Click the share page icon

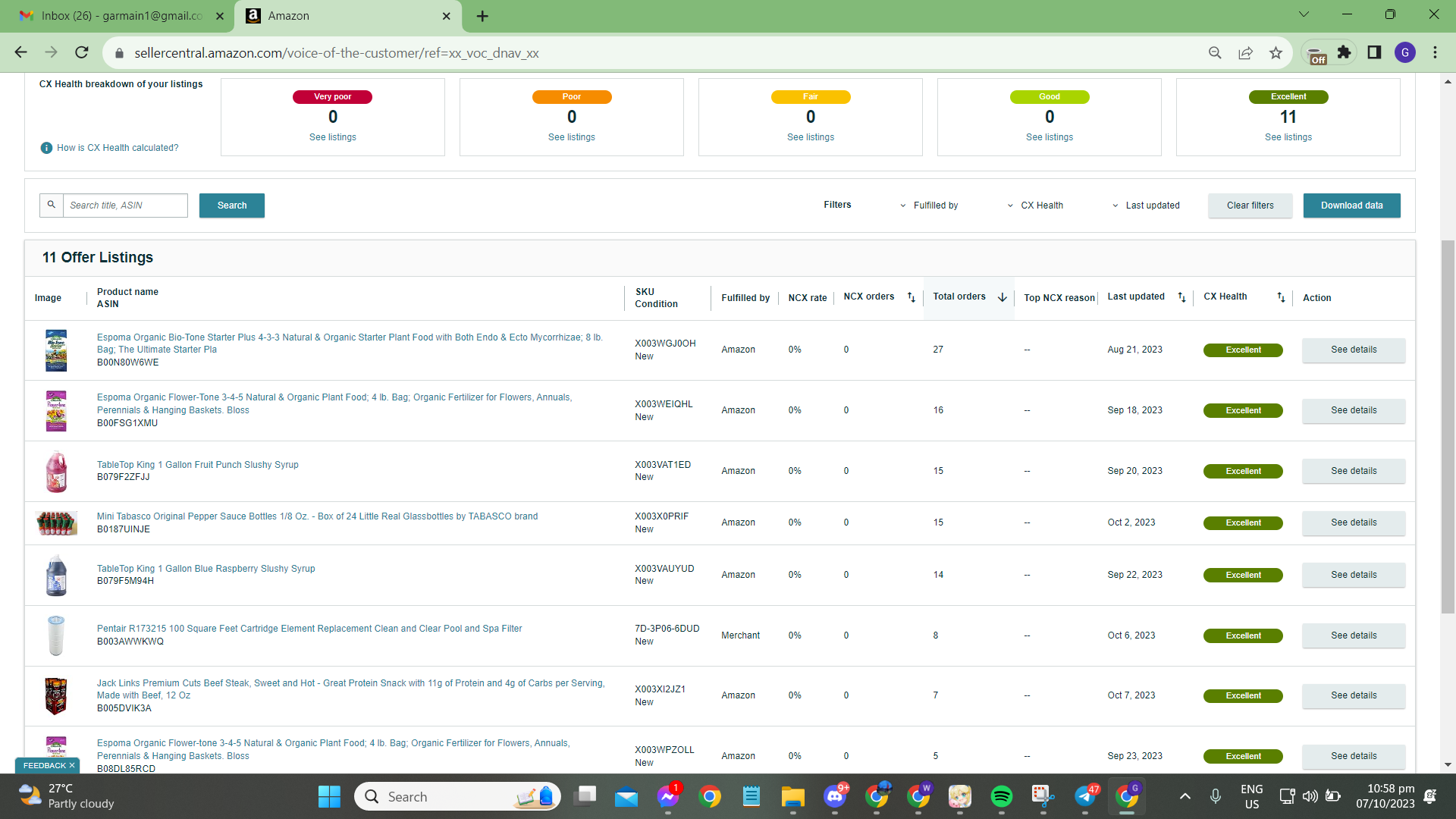[1245, 52]
